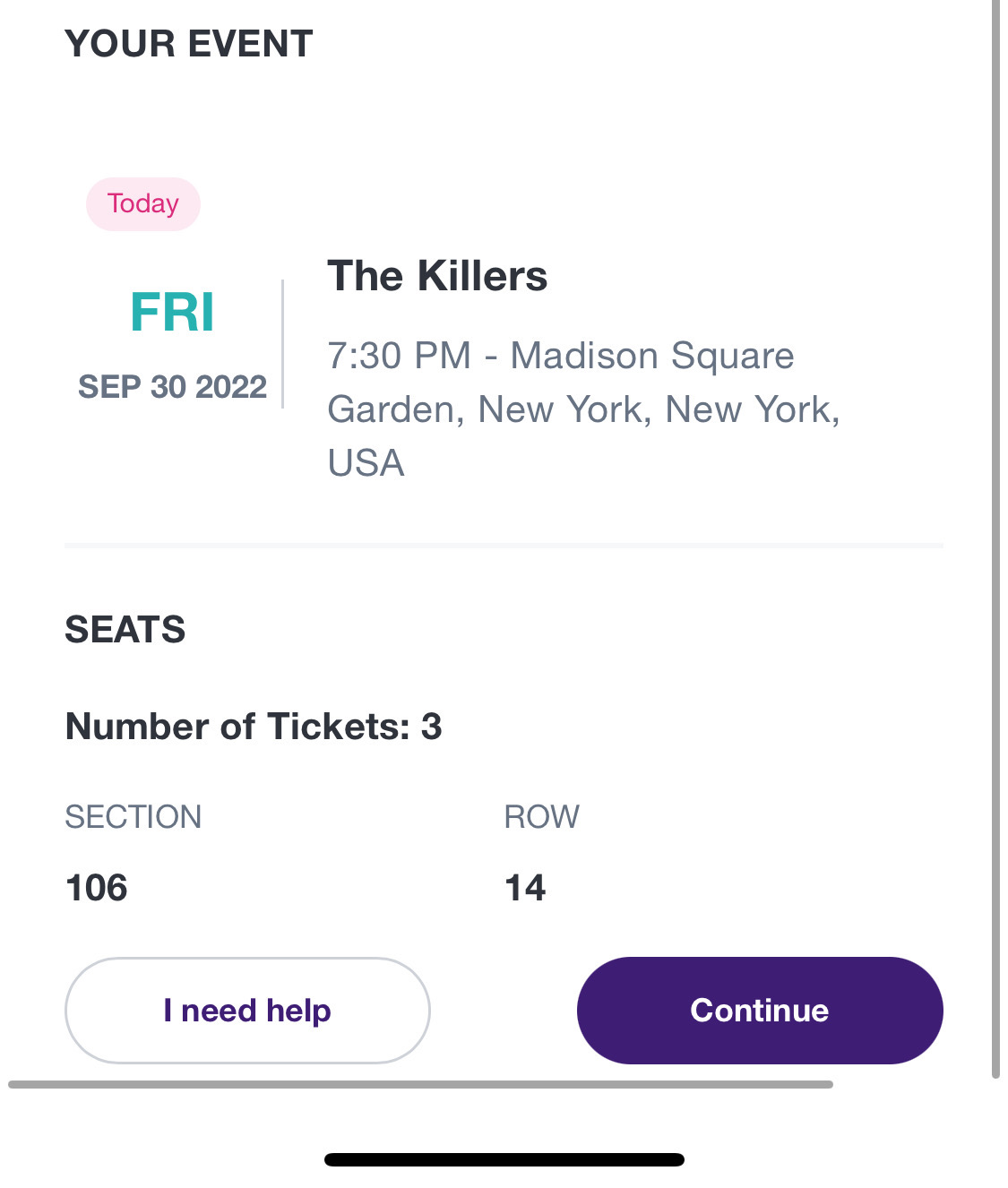Tap the FRI day label

coord(172,312)
